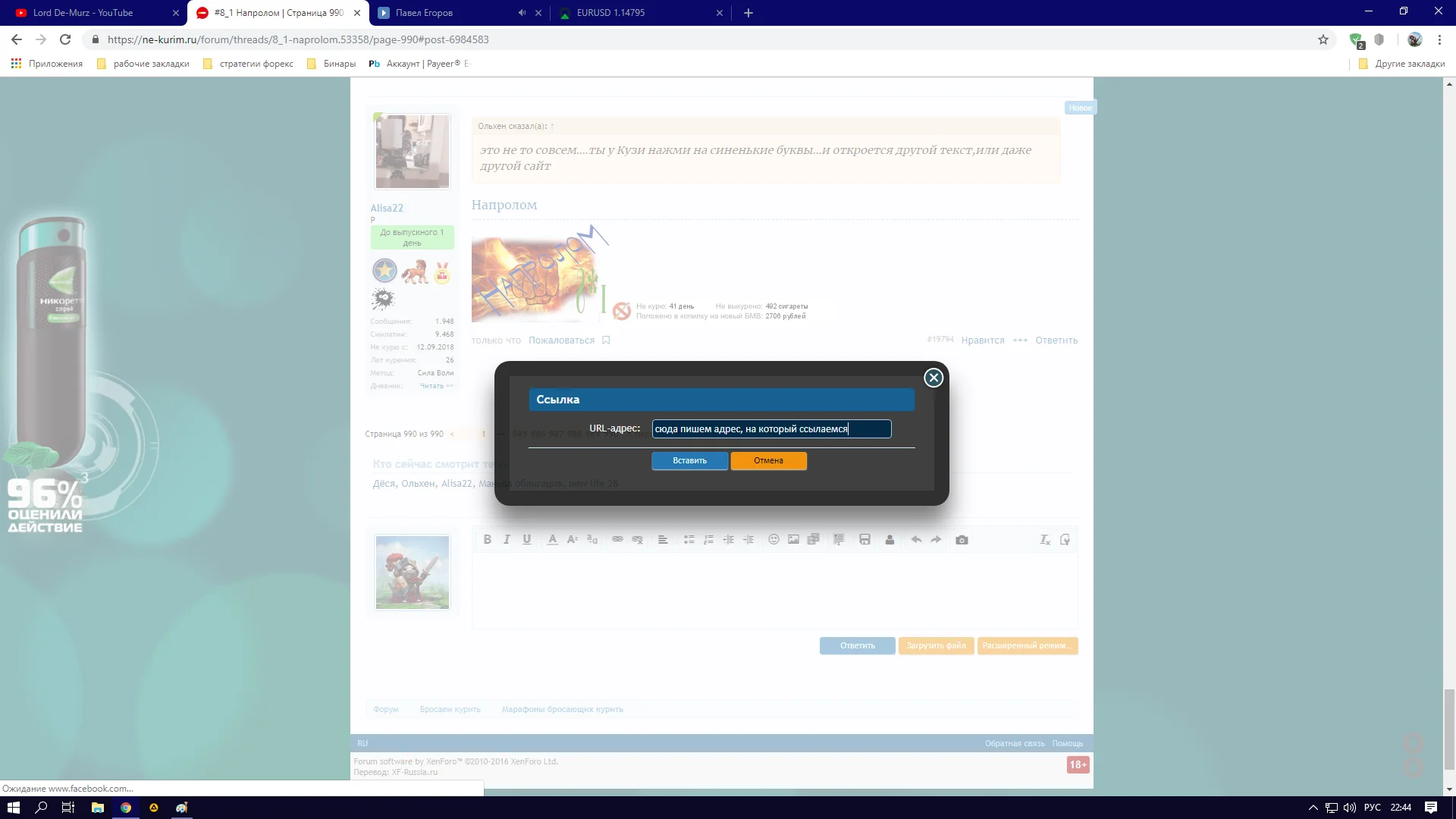Toggle Underline formatting in editor toolbar
This screenshot has height=819, width=1456.
(526, 539)
